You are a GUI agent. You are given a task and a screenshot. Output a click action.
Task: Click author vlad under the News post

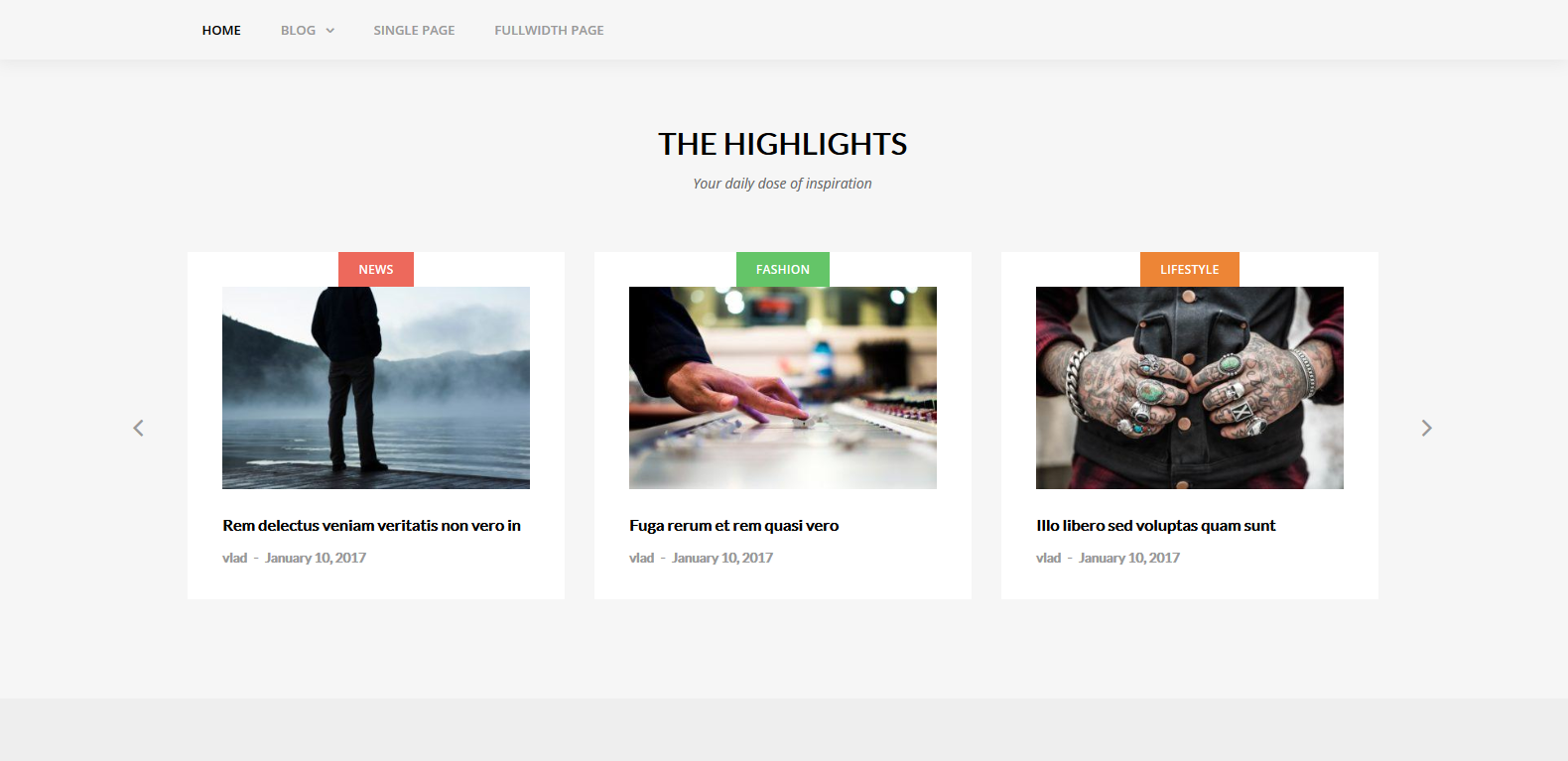click(x=234, y=558)
